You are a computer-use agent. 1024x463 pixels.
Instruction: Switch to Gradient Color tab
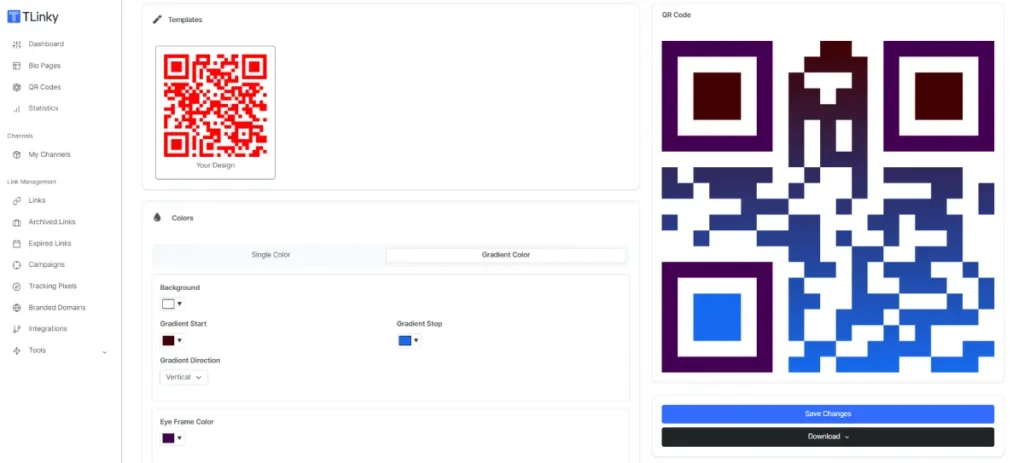click(505, 255)
